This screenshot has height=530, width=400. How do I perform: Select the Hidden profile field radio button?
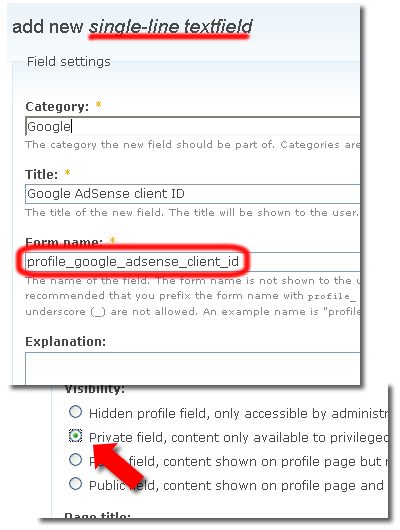[x=75, y=412]
